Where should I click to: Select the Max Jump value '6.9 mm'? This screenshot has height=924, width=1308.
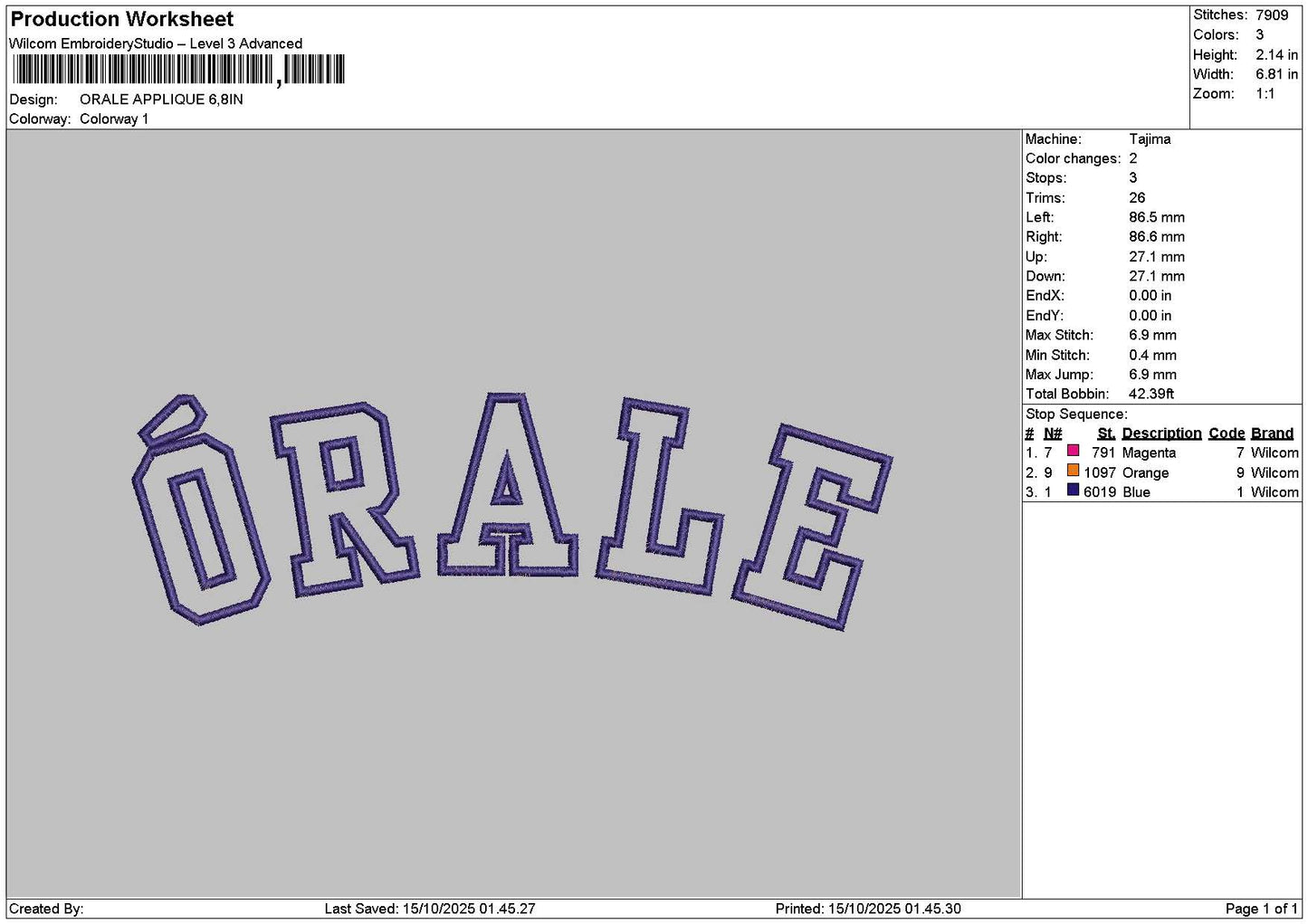(1152, 375)
